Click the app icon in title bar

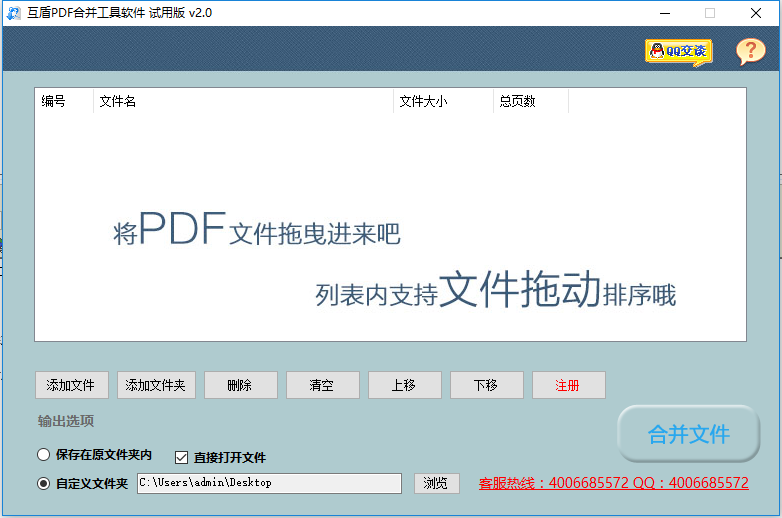pyautogui.click(x=13, y=13)
